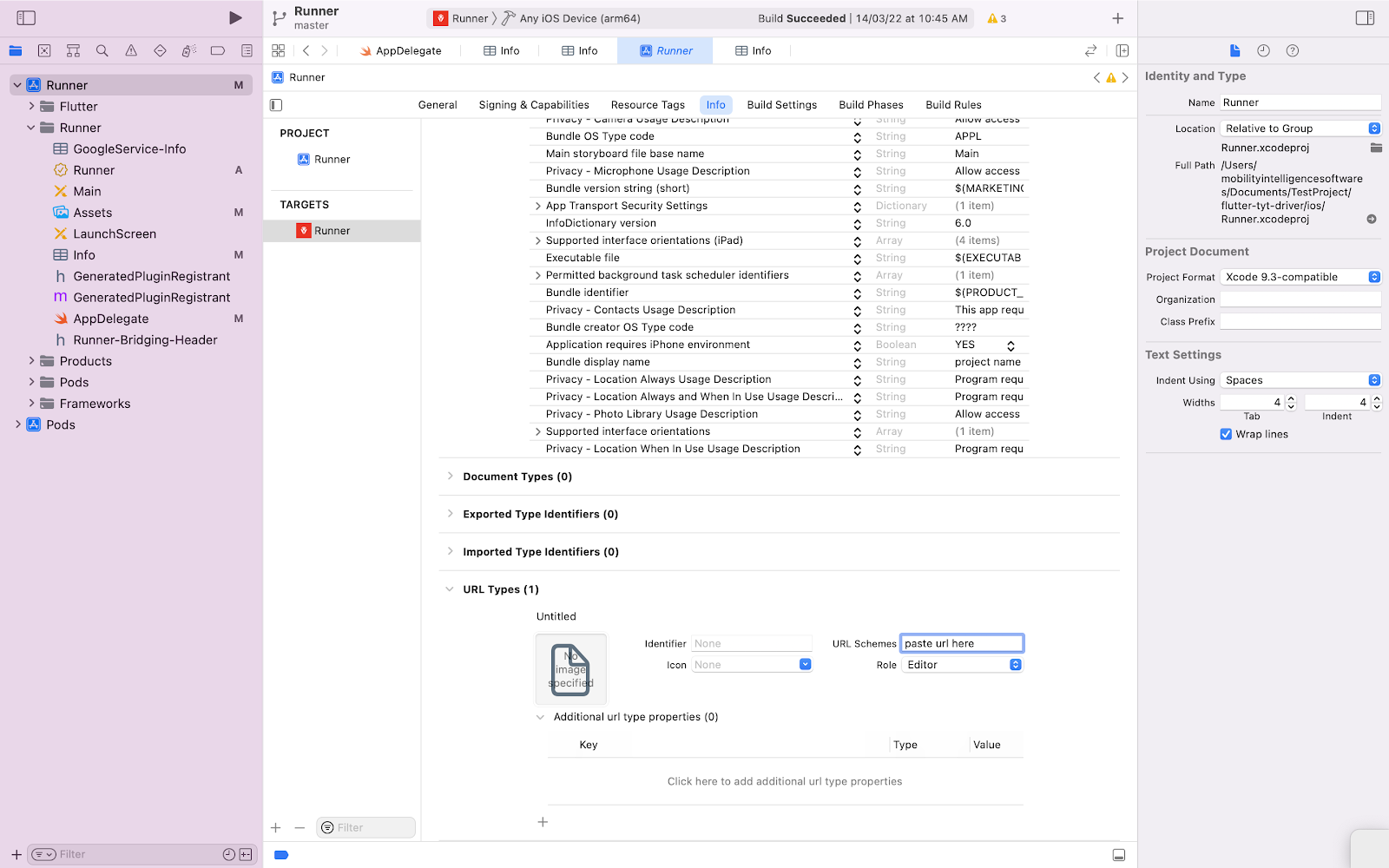The image size is (1389, 868).
Task: Select the Signing & Capabilities tab
Action: point(533,104)
